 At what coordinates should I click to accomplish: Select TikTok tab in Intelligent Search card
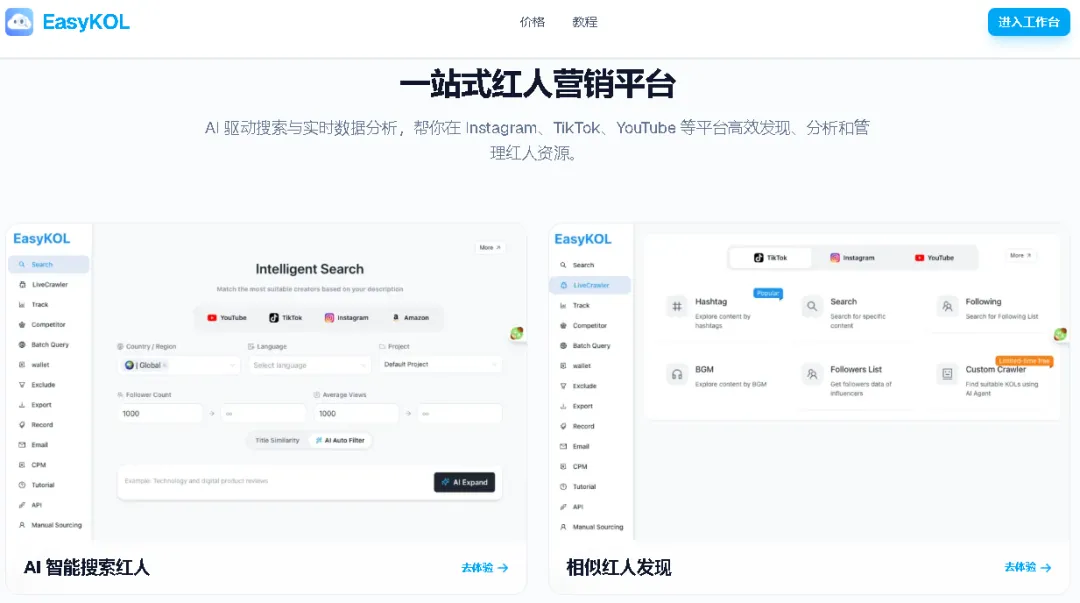(285, 318)
